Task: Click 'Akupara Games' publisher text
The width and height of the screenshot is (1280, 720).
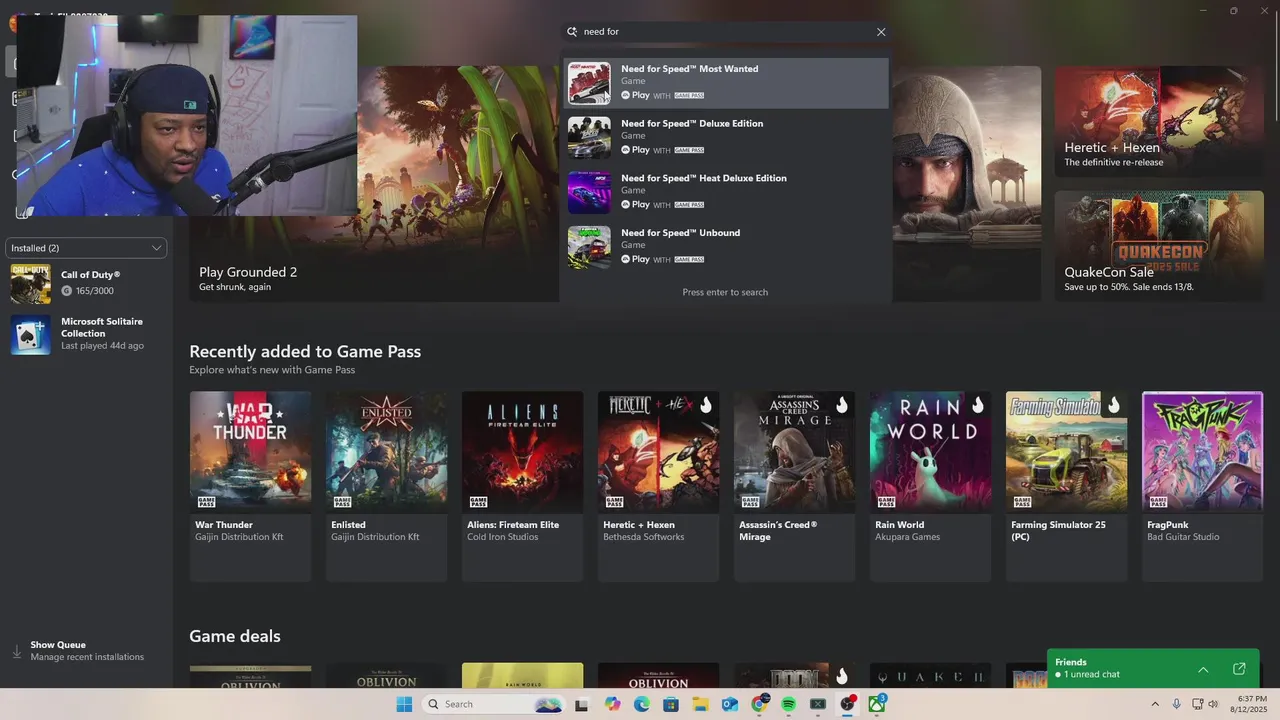Action: click(x=906, y=537)
